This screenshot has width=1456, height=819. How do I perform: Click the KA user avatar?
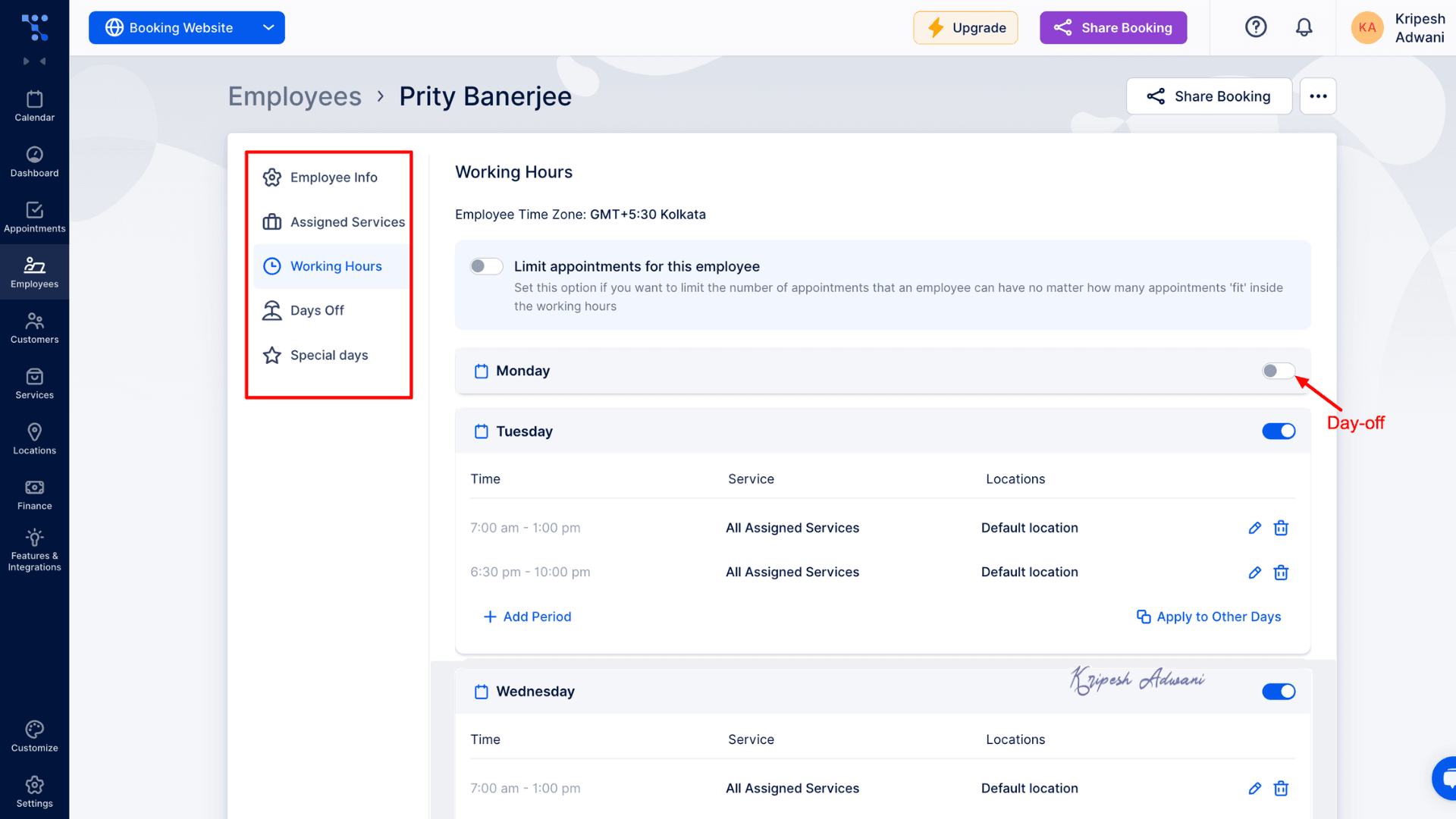[x=1367, y=27]
